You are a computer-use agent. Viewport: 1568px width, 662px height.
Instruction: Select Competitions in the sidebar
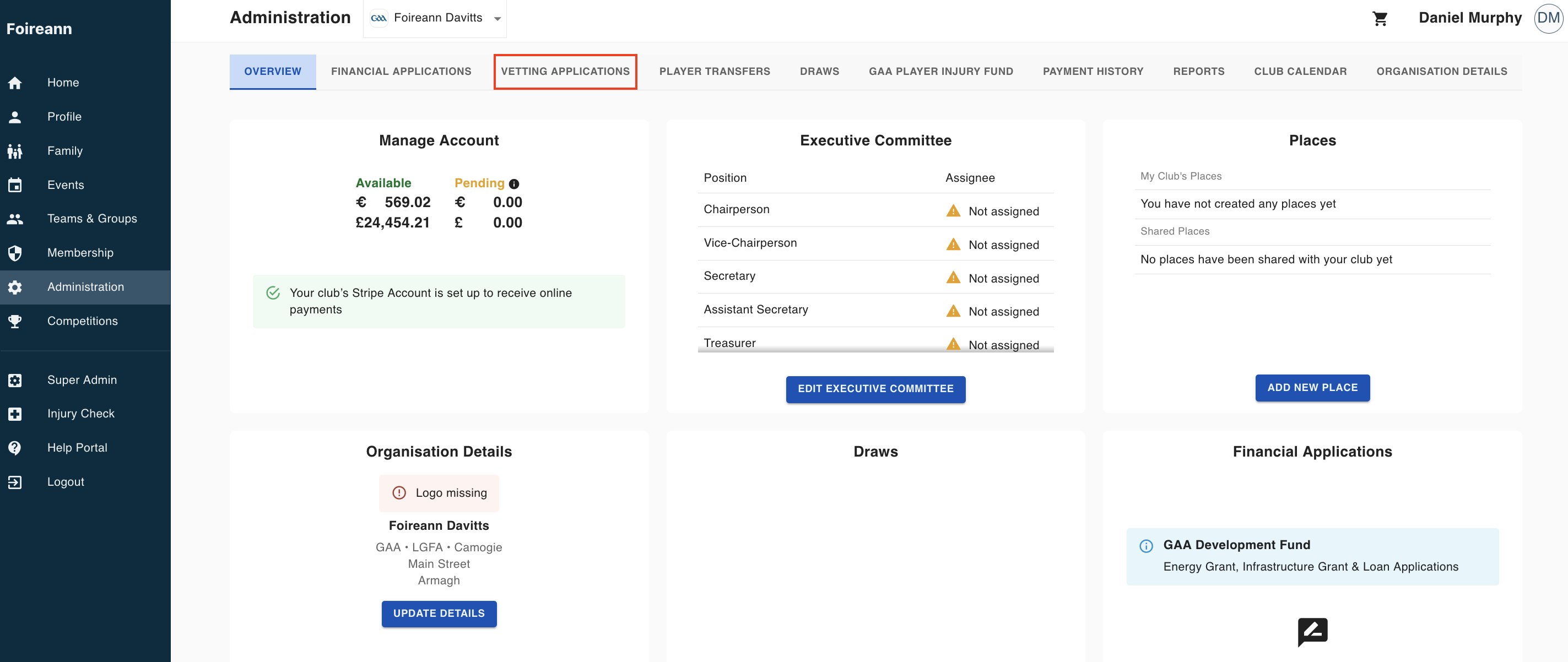(85, 321)
